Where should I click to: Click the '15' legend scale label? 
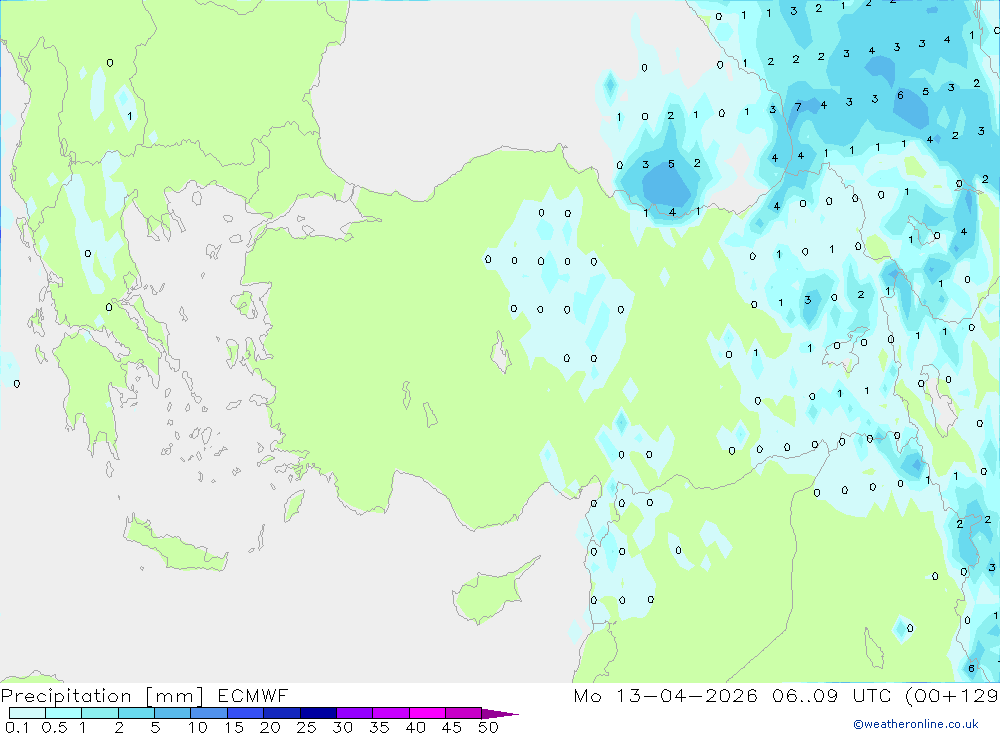pyautogui.click(x=234, y=727)
